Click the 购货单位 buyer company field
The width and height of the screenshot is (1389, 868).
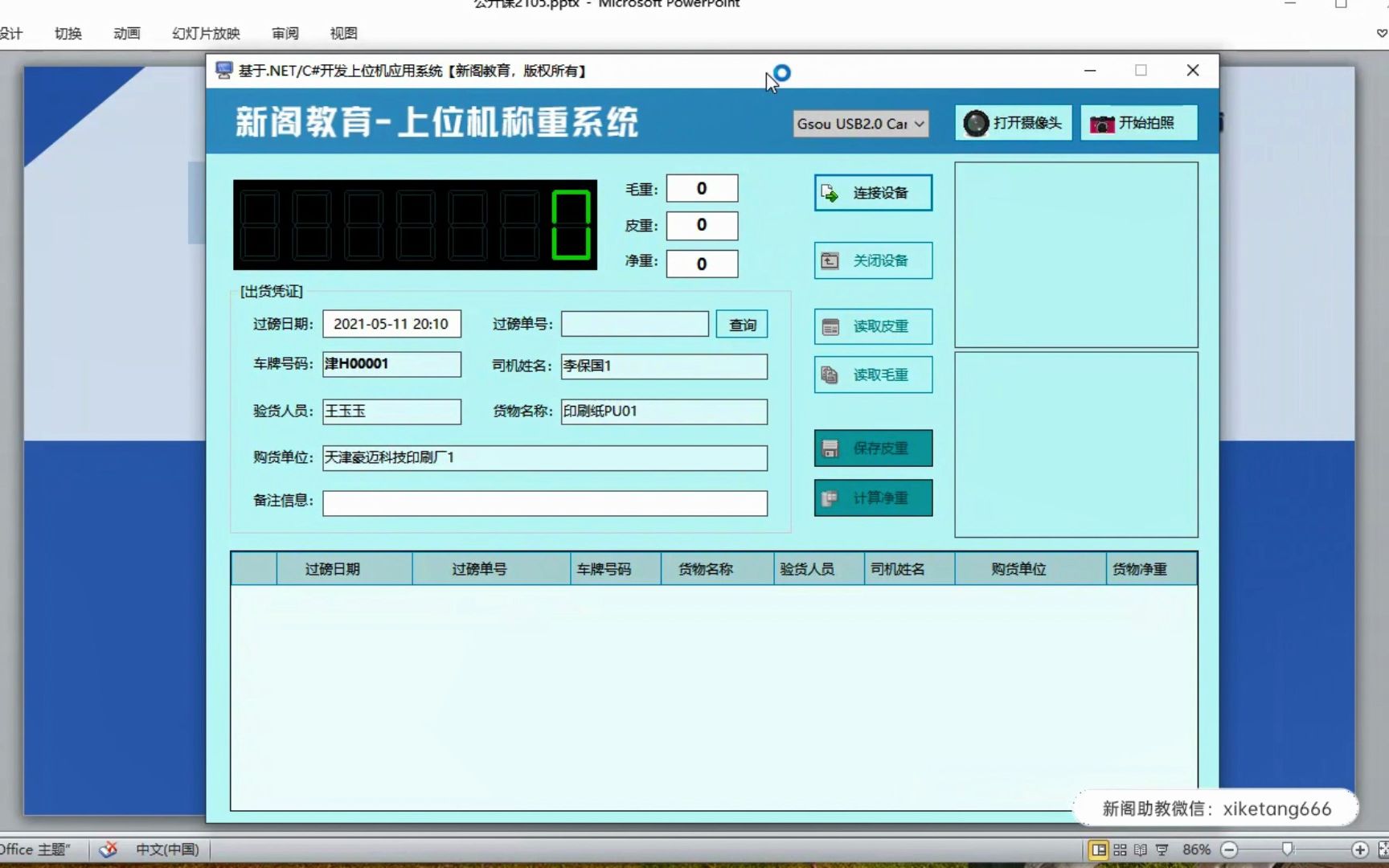tap(545, 458)
